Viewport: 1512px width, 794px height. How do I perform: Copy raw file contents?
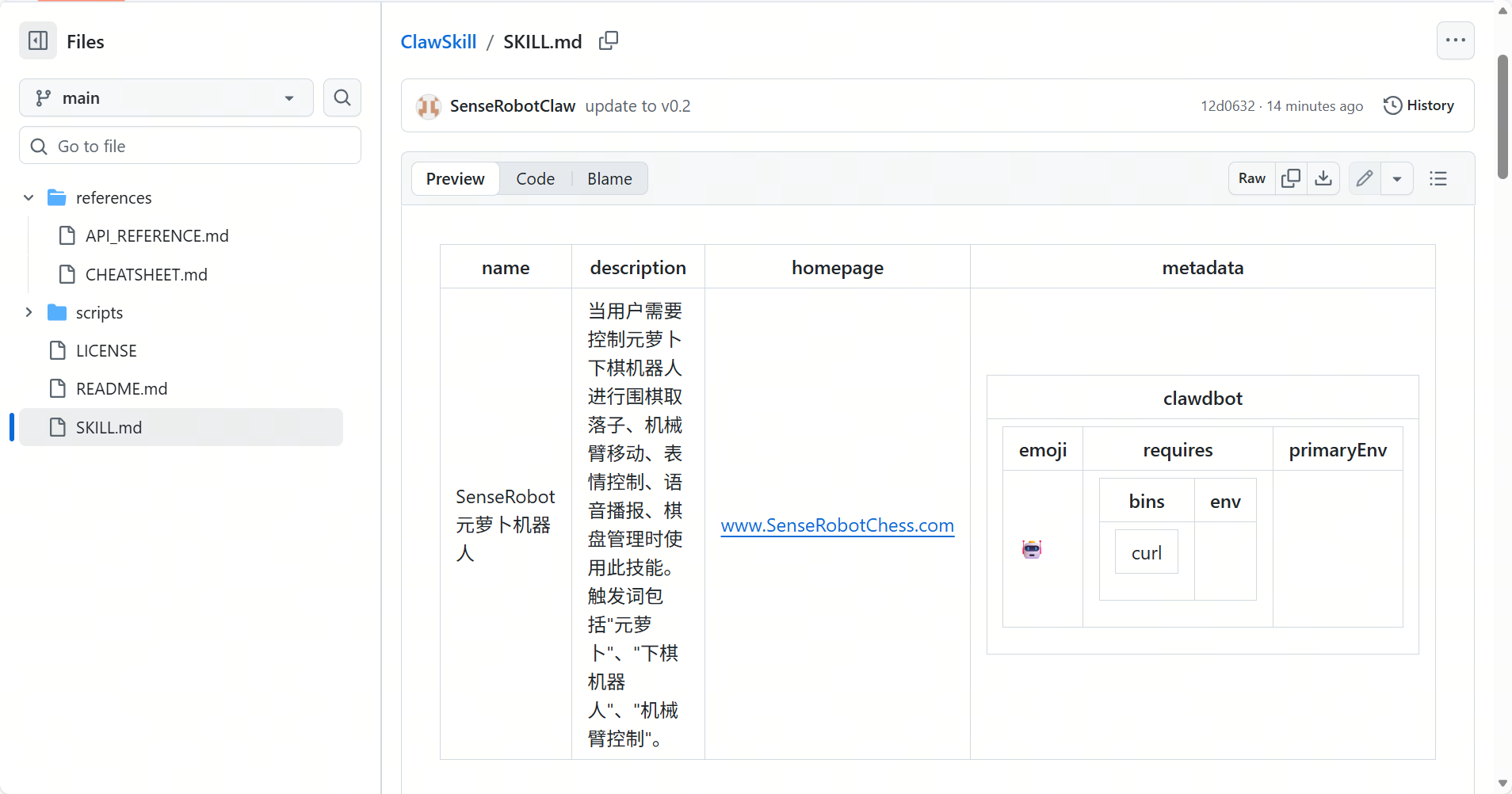click(x=1291, y=178)
